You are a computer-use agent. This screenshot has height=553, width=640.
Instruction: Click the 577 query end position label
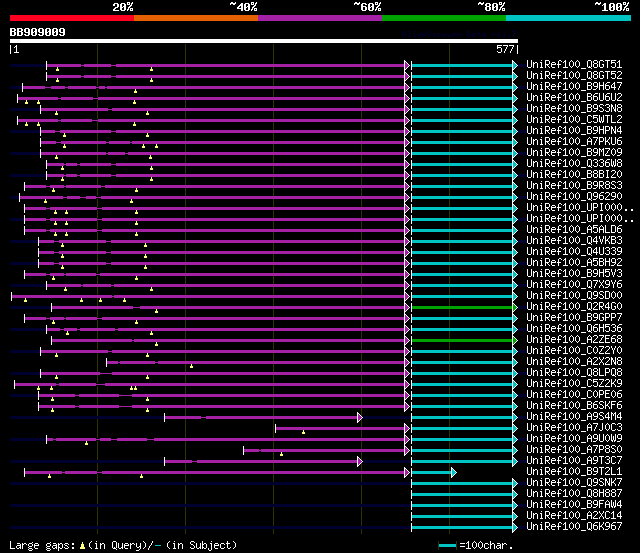[x=505, y=49]
